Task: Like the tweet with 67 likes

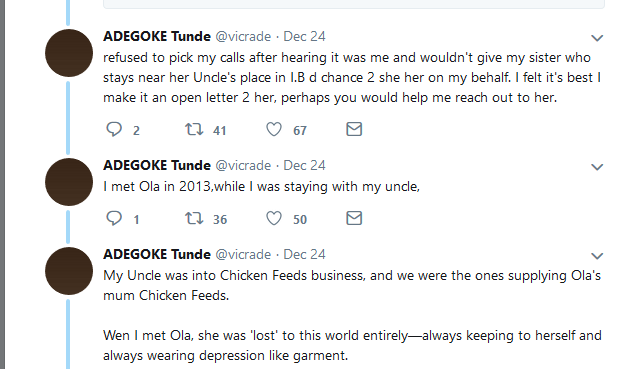Action: pyautogui.click(x=274, y=129)
